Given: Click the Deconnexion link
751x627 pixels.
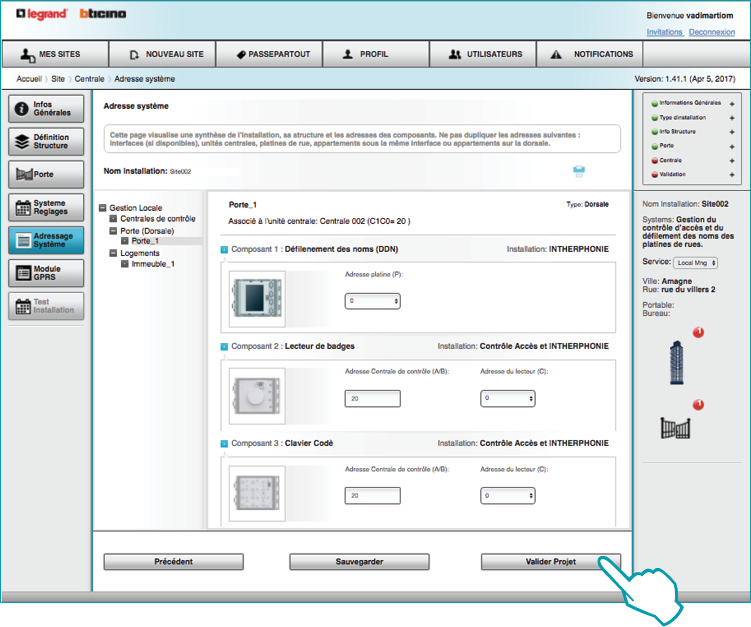Looking at the screenshot, I should tap(711, 32).
